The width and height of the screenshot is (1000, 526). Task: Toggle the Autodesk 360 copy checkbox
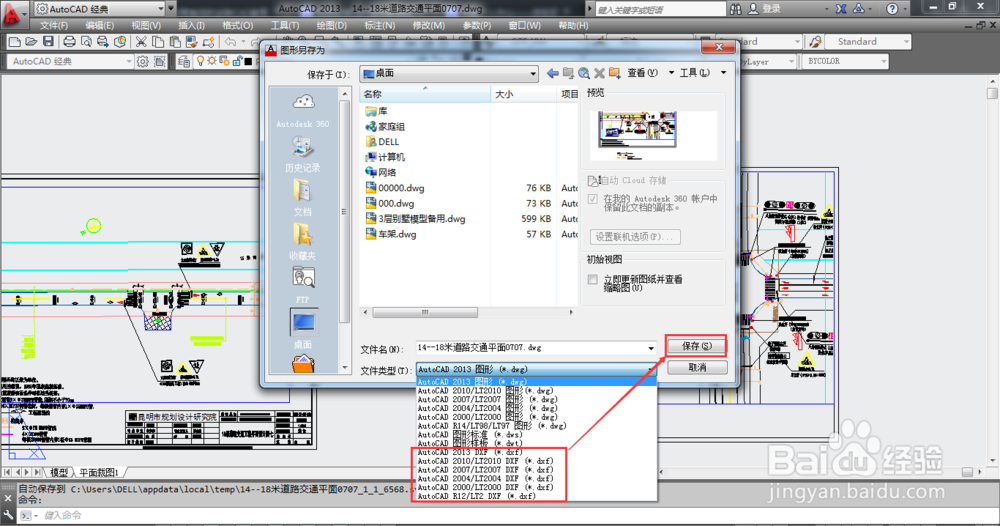pyautogui.click(x=593, y=199)
